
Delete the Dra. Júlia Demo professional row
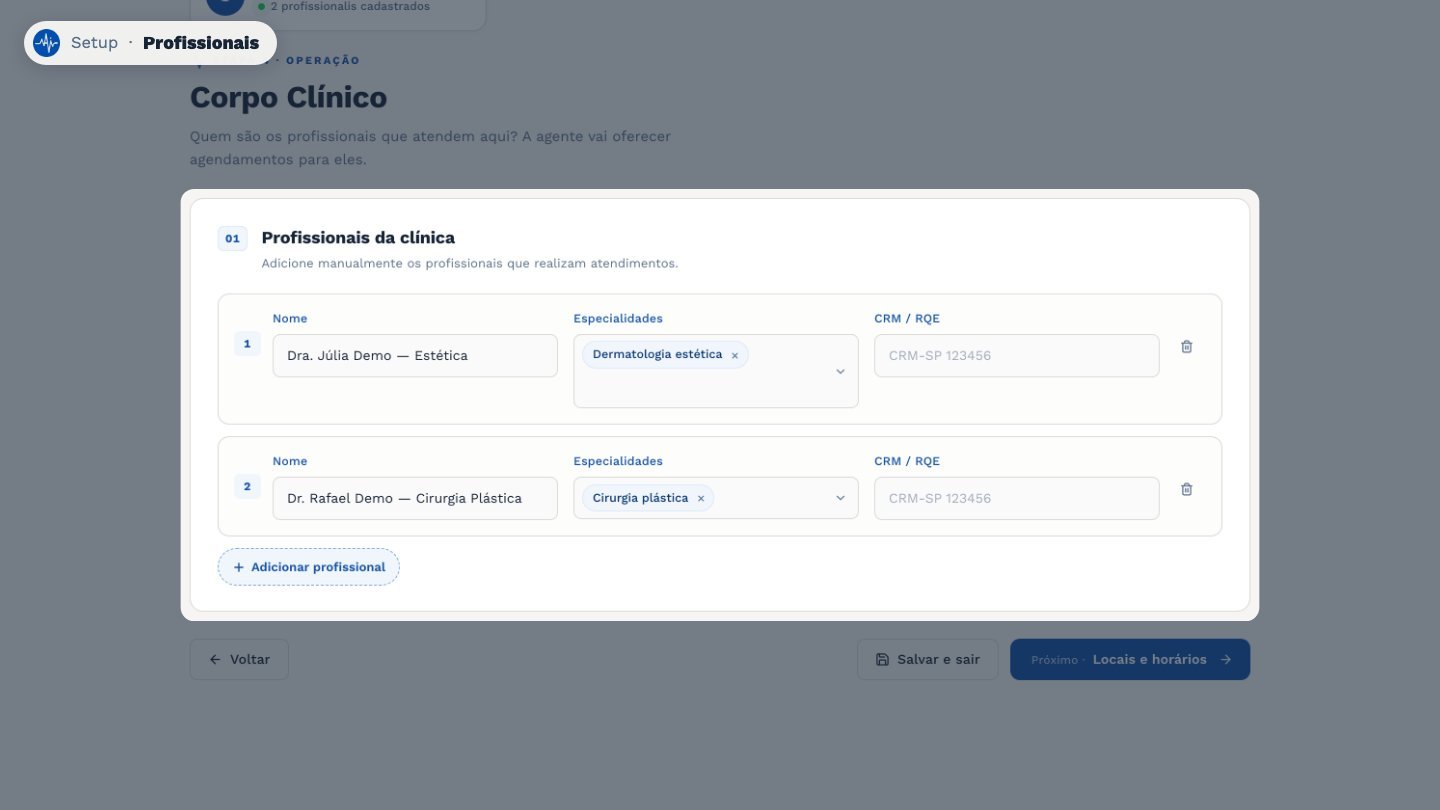point(1186,346)
